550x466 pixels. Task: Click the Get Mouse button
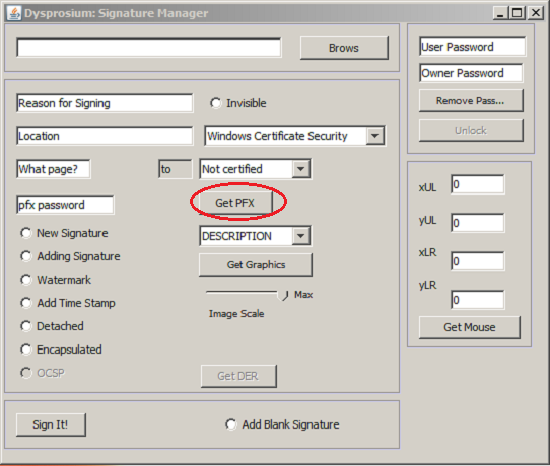click(470, 327)
